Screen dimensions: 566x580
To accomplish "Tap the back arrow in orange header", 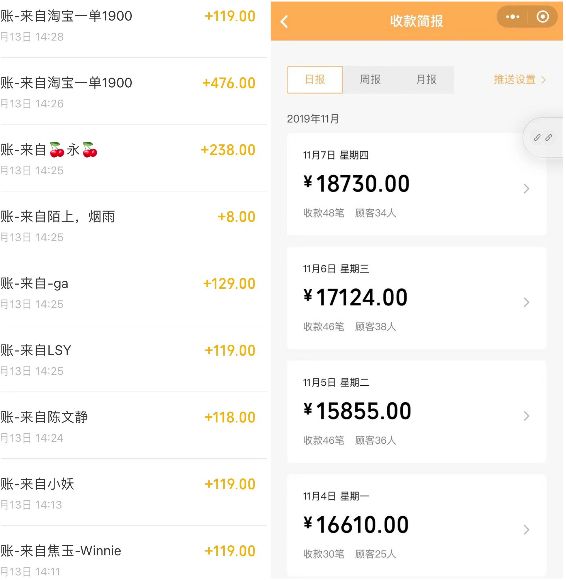I will 284,21.
